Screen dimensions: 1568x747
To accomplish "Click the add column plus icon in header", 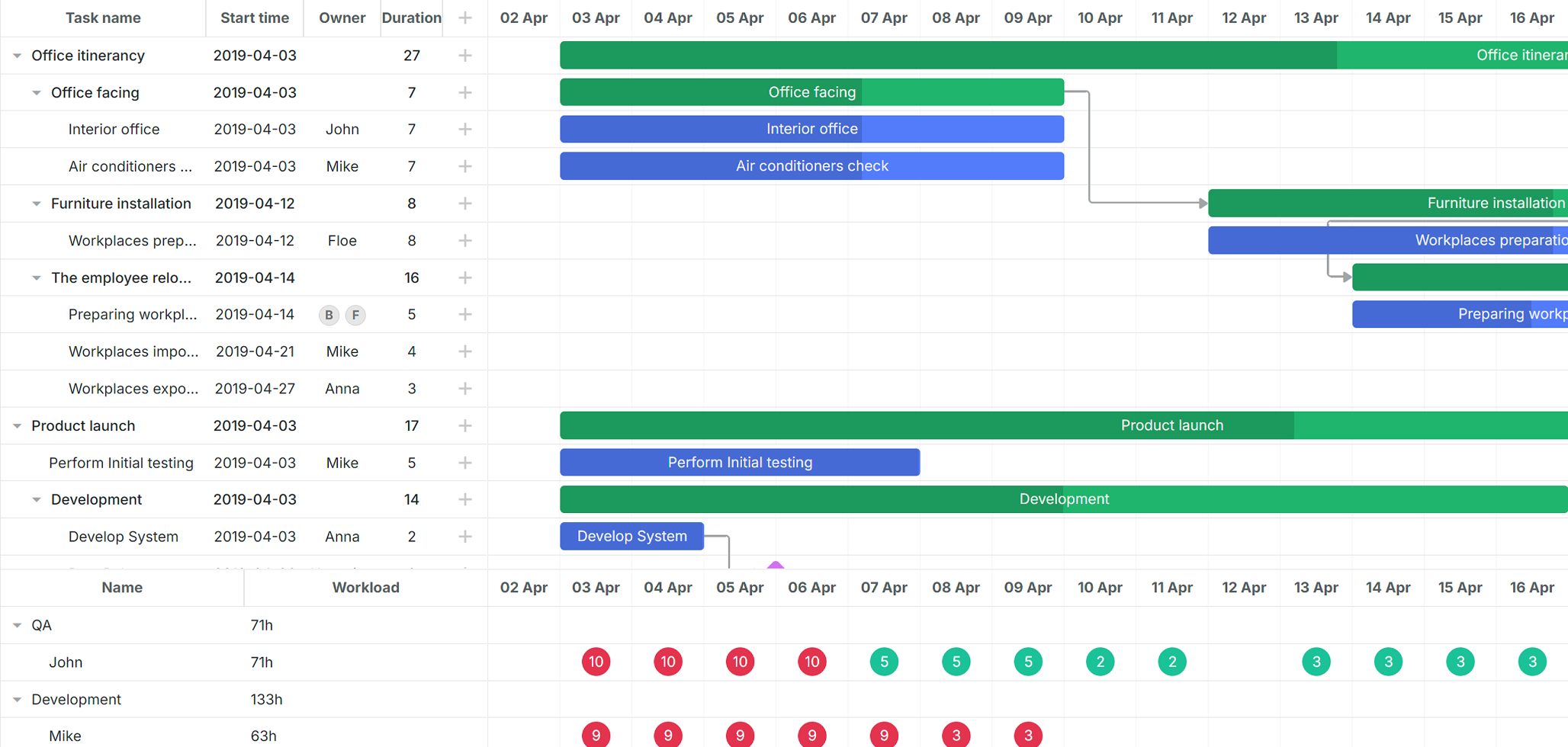I will pos(465,18).
